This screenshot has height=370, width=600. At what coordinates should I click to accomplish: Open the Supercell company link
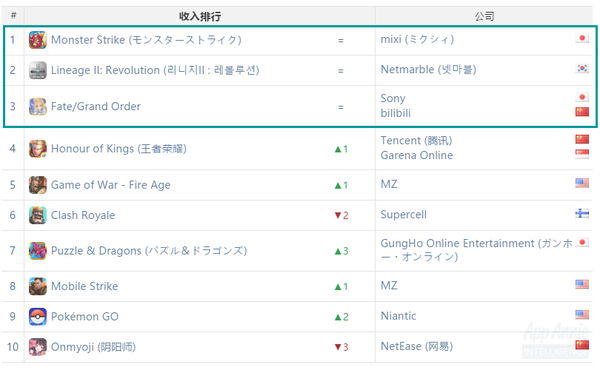coord(403,215)
